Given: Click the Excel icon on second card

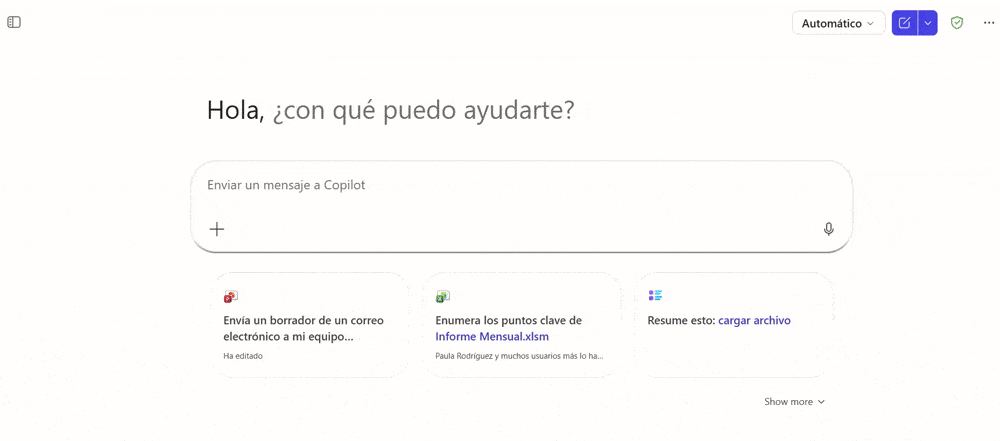Looking at the screenshot, I should click(443, 297).
